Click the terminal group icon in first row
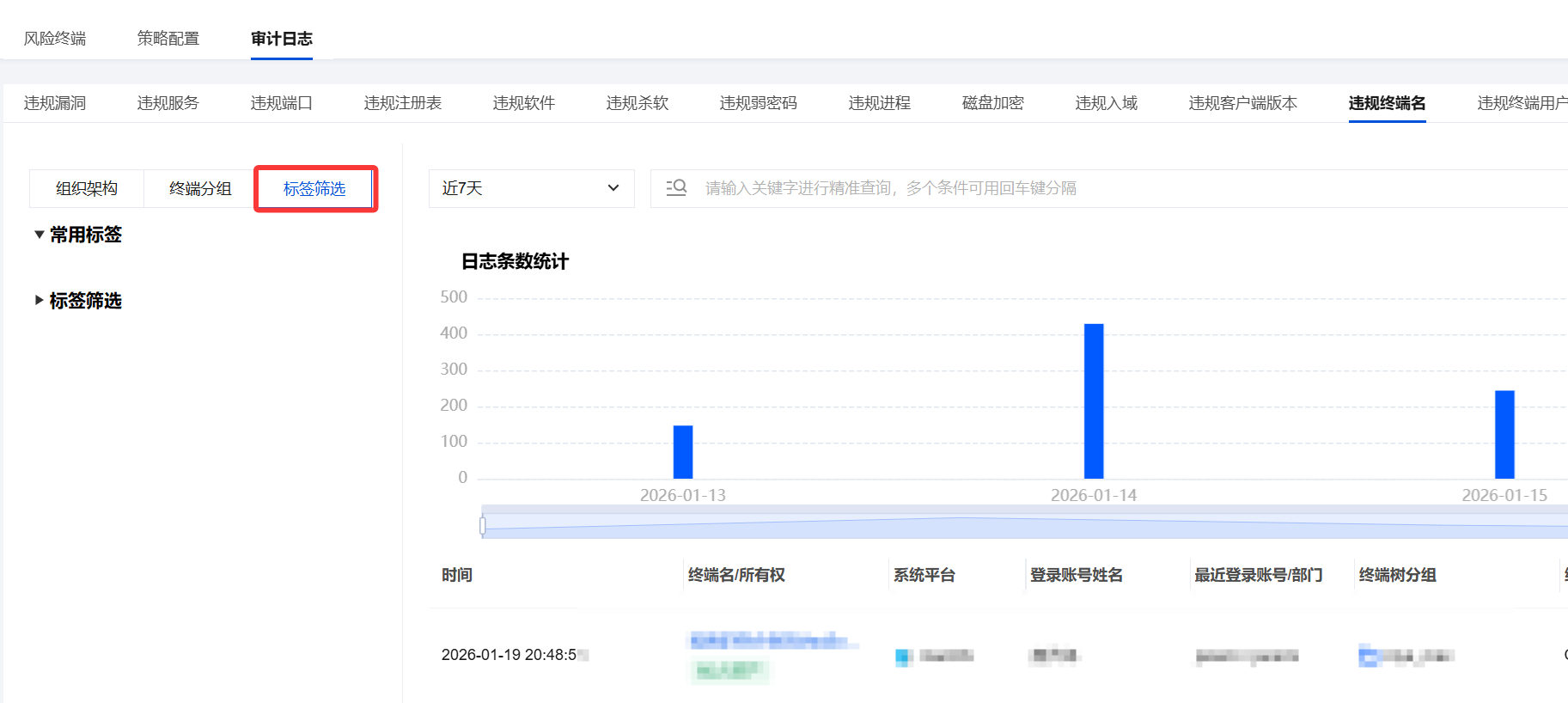The width and height of the screenshot is (1568, 703). click(x=1368, y=657)
